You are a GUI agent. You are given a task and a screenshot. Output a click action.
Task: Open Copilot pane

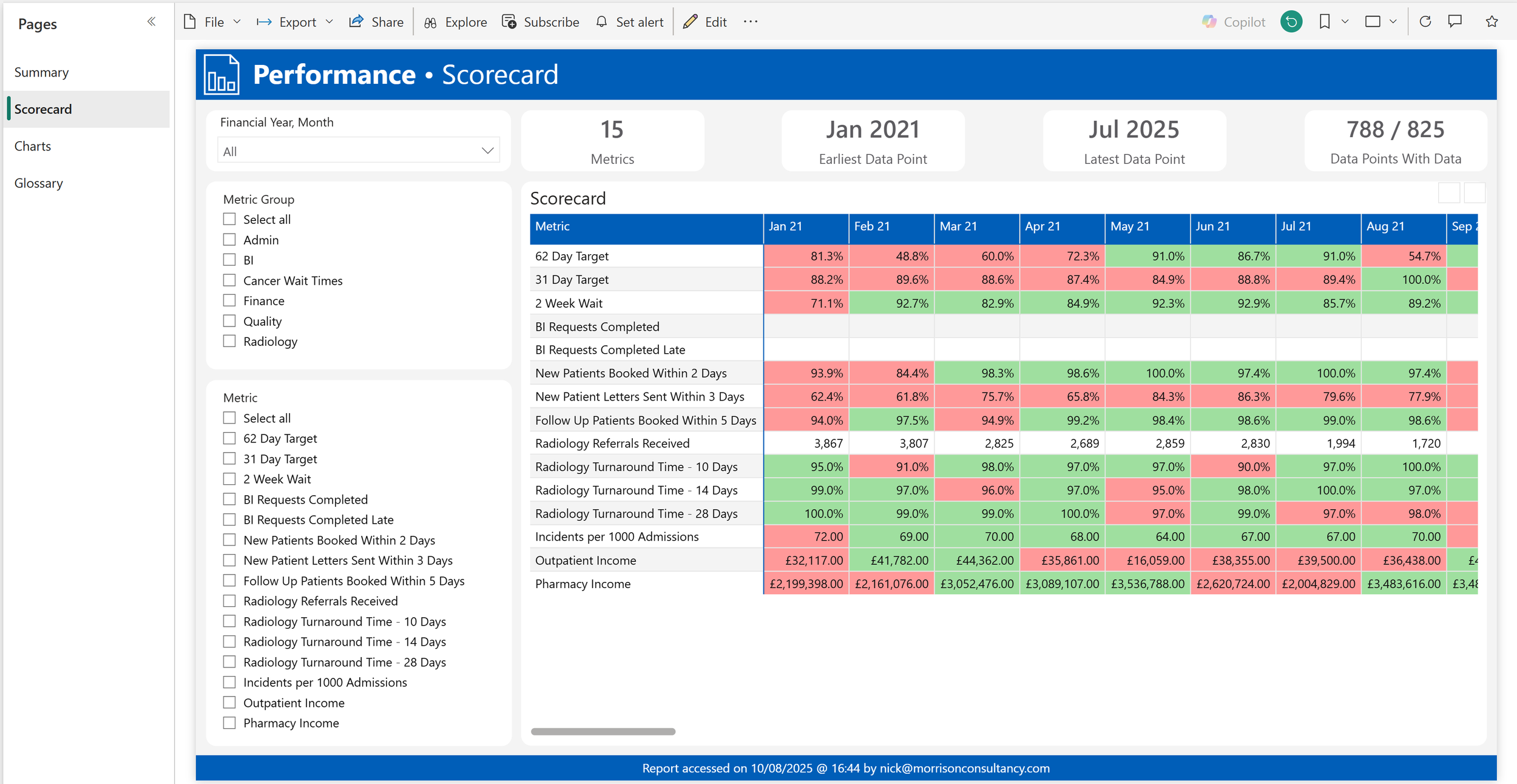(x=1234, y=22)
